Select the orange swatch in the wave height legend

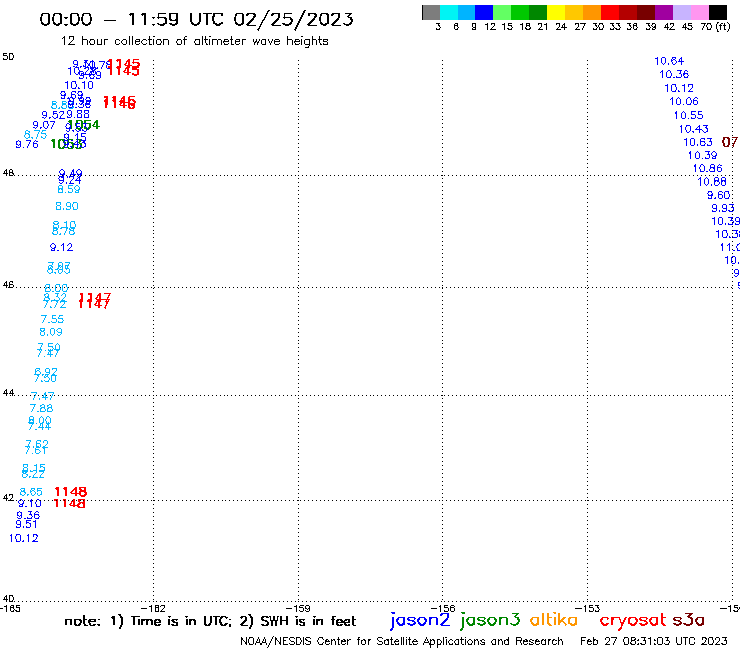[592, 12]
